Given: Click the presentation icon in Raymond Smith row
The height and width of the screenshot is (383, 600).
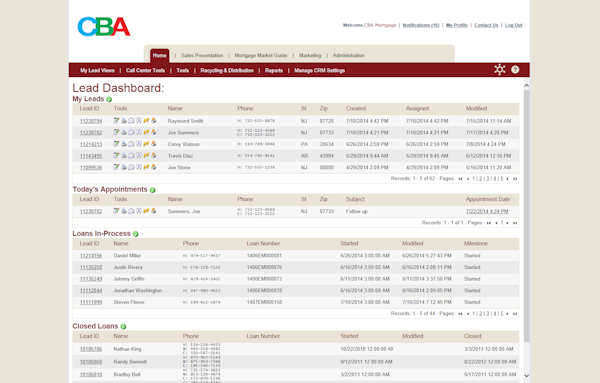Looking at the screenshot, I should [139, 121].
